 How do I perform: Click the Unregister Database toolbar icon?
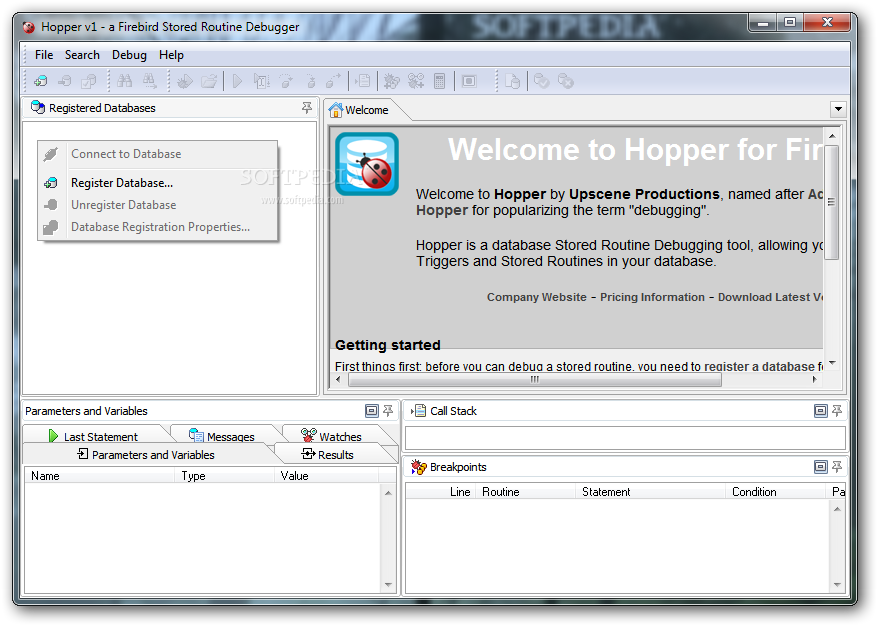click(x=64, y=81)
